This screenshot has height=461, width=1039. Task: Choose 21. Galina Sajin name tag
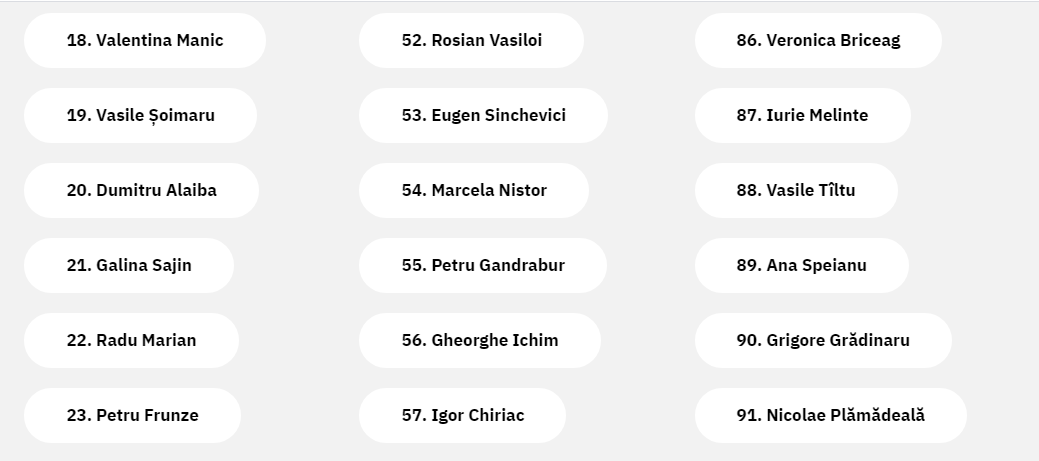pos(129,265)
